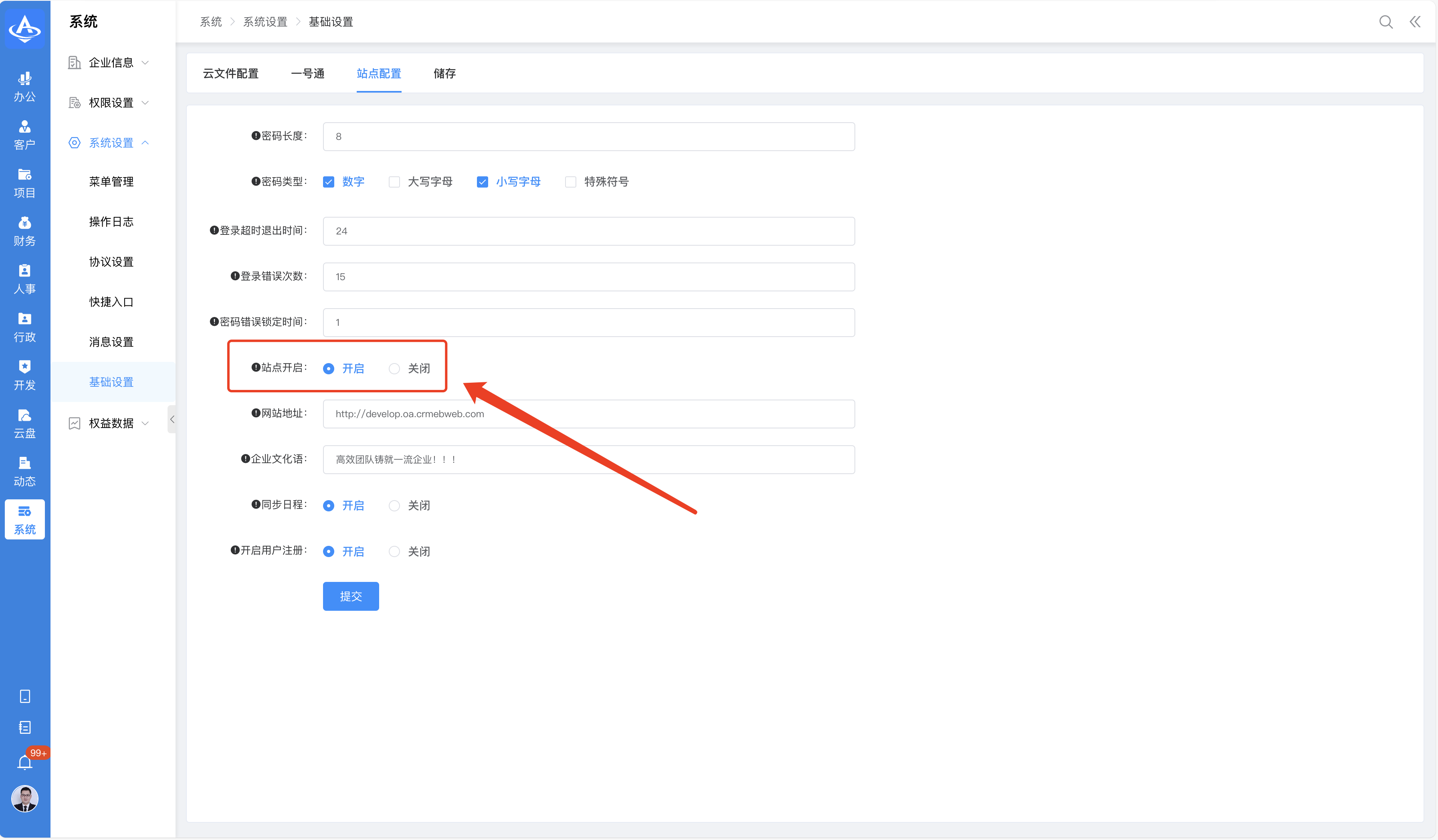
Task: Go to the 财务 module icon
Action: [x=24, y=230]
